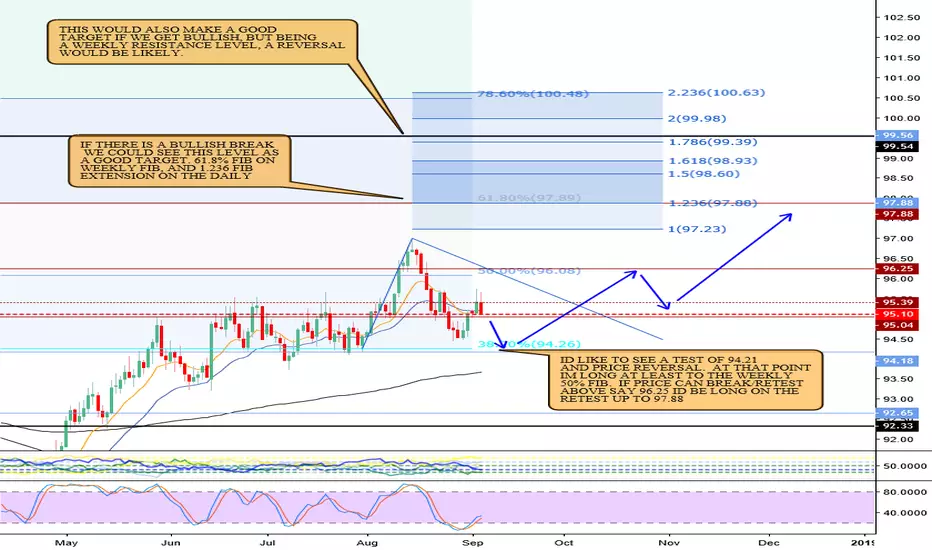
Task: Click the 2.236(100.63) extension label
Action: [716, 92]
